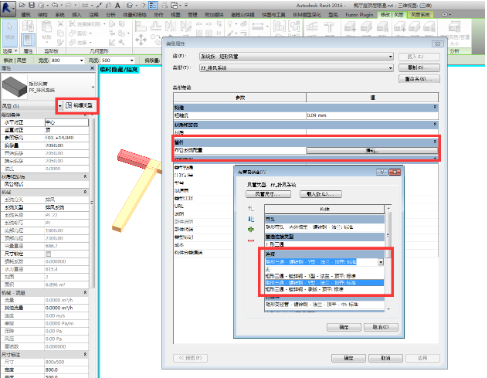
Task: Click the Duct Sizes button in dialog
Action: click(268, 194)
